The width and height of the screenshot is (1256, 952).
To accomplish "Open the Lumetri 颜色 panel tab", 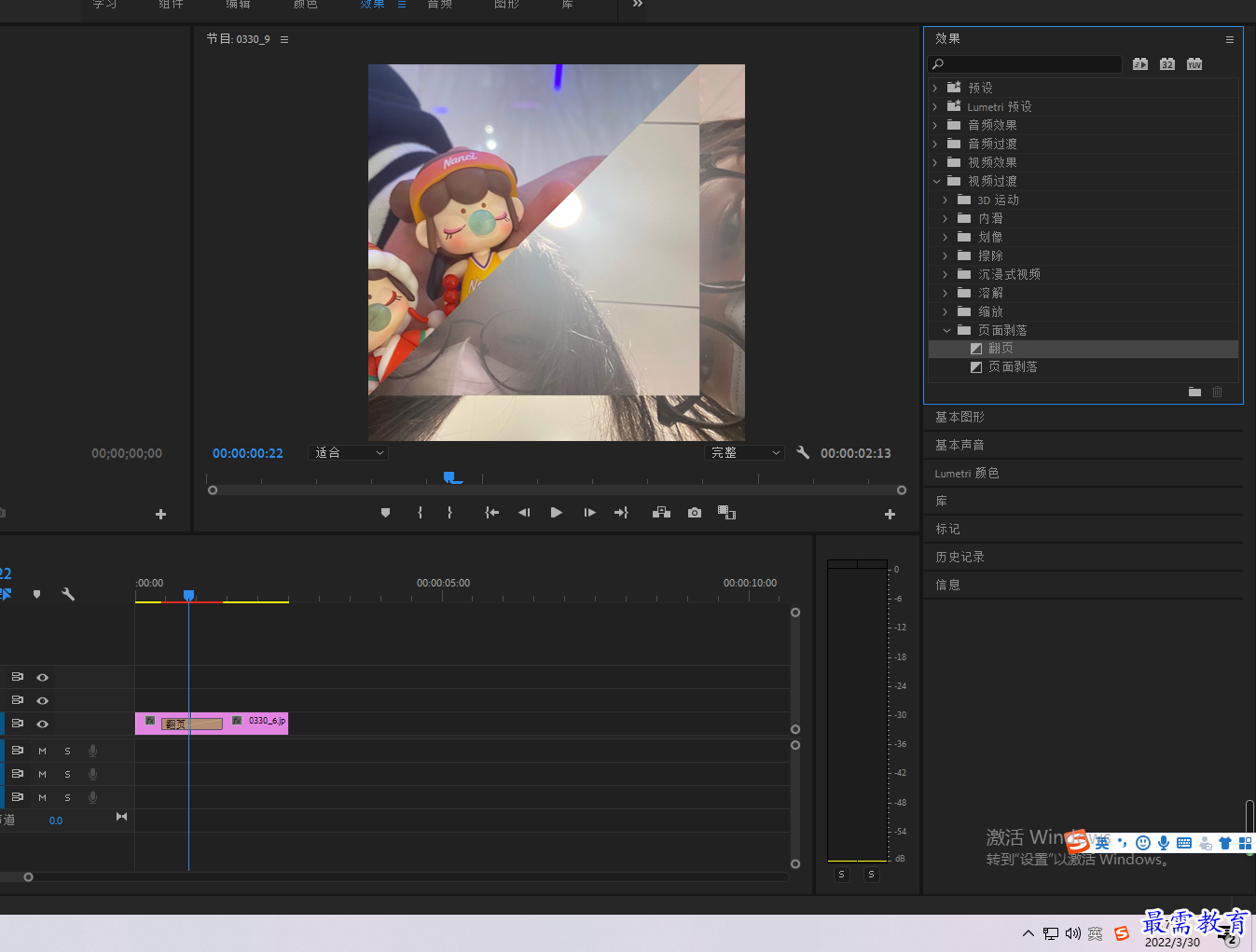I will [967, 473].
